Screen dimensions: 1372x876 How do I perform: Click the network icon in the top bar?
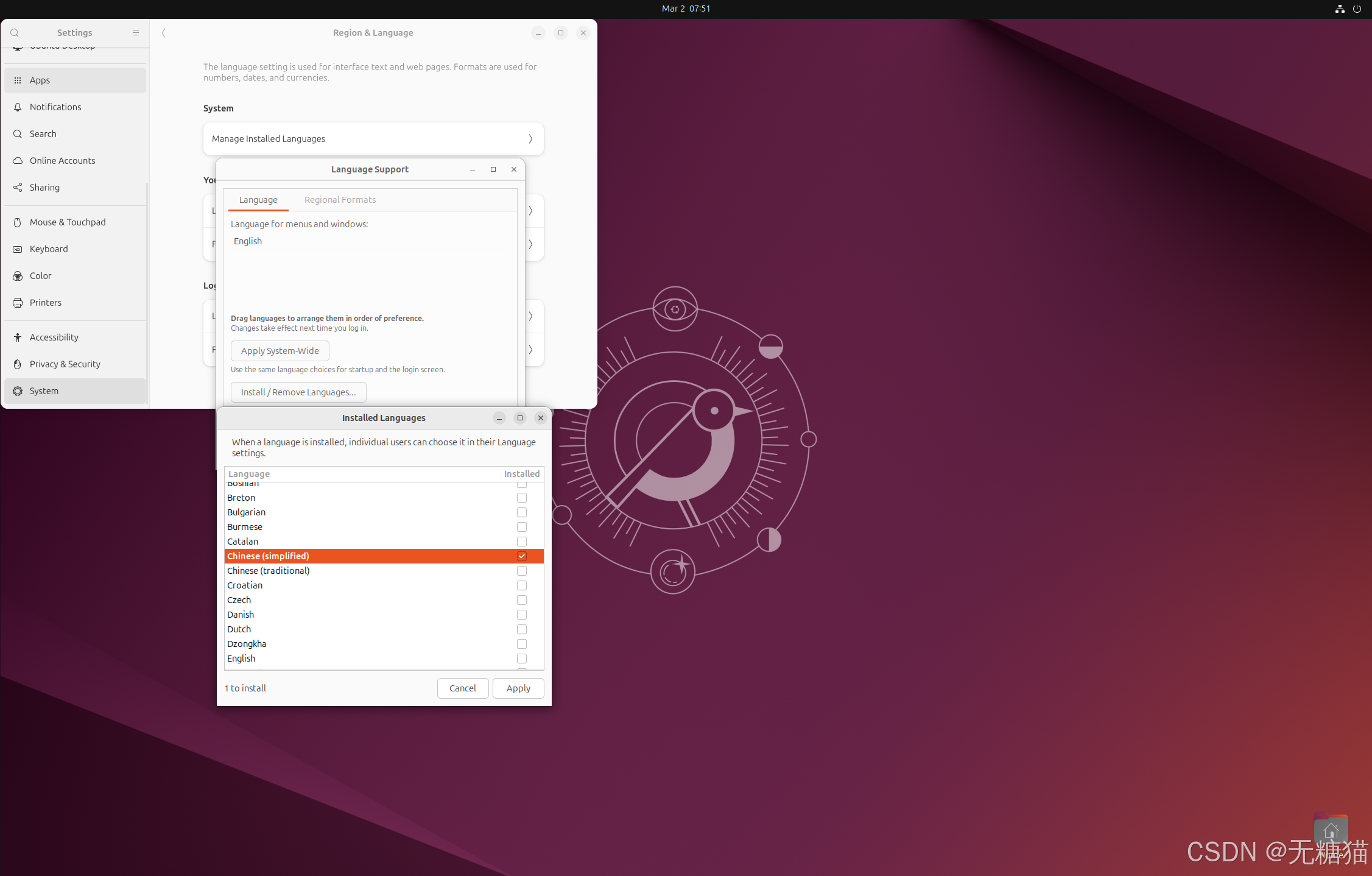pyautogui.click(x=1339, y=9)
